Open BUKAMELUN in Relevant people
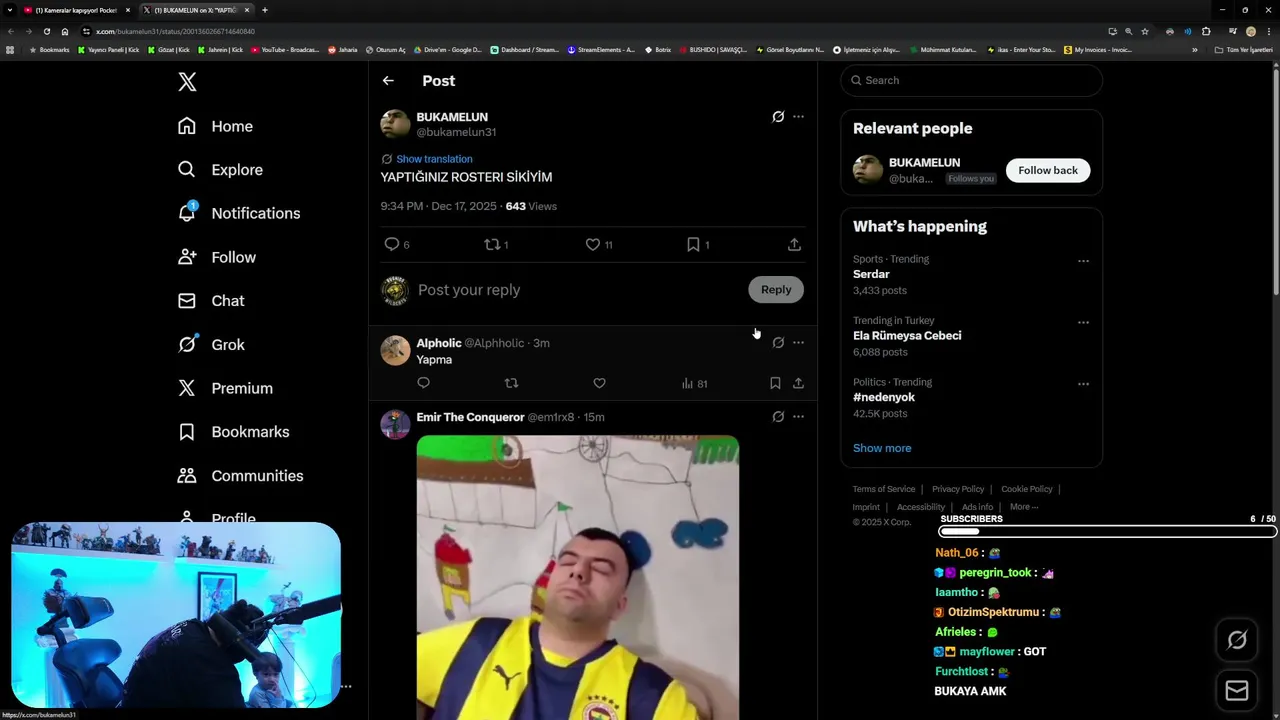 924,163
